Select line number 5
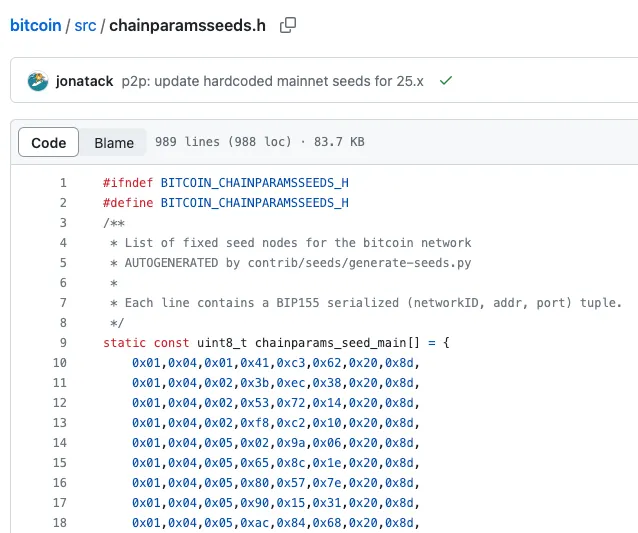638x533 pixels. [63, 263]
